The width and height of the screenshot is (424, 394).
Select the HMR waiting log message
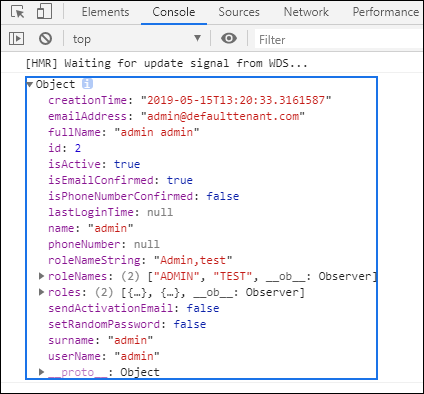coord(167,63)
